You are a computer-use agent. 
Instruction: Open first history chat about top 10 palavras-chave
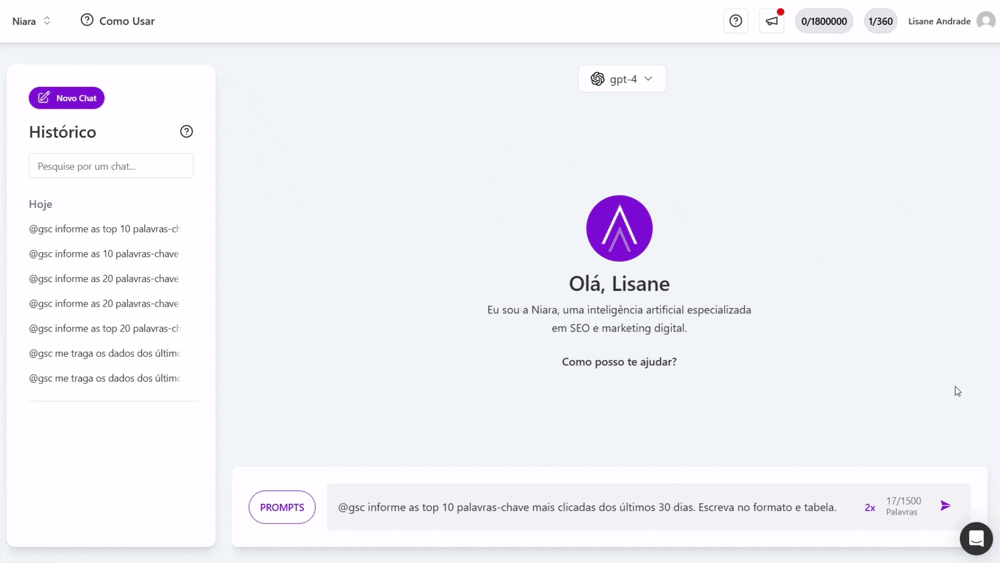(104, 229)
